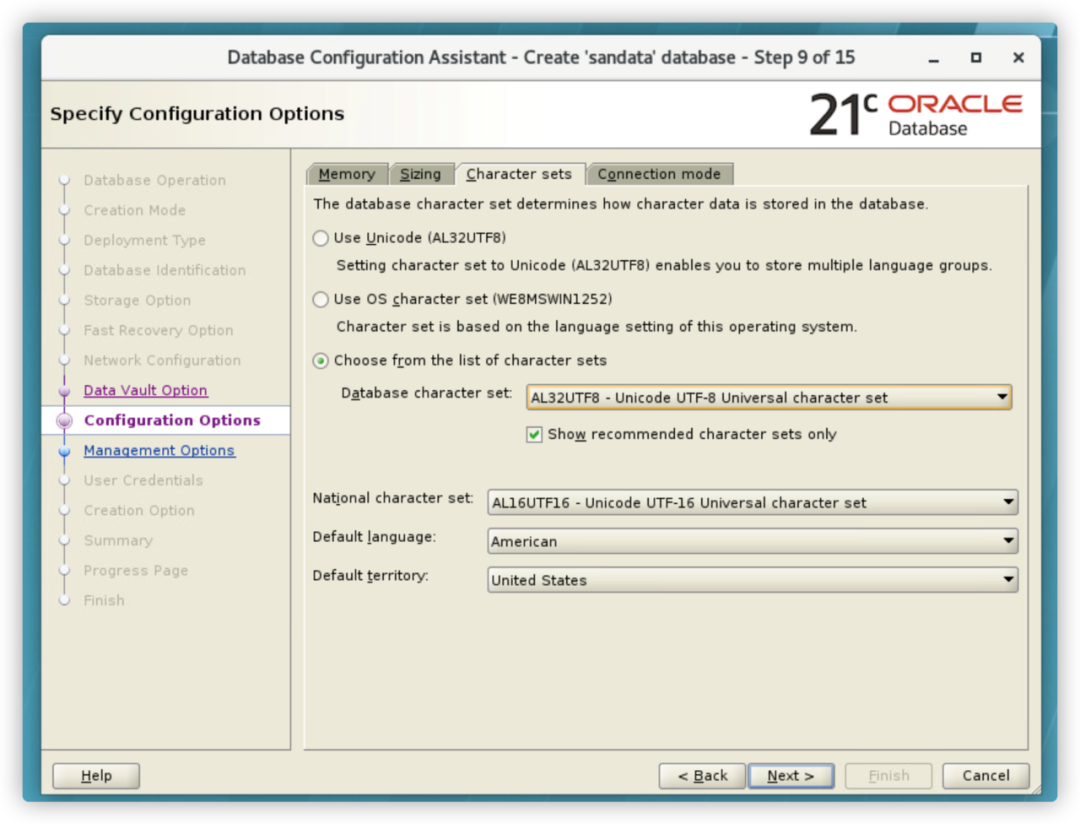Click the 'National character set:' label
The image size is (1080, 824).
pyautogui.click(x=393, y=498)
